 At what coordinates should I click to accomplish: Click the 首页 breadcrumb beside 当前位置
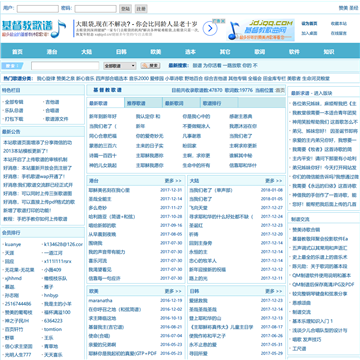coord(280,90)
